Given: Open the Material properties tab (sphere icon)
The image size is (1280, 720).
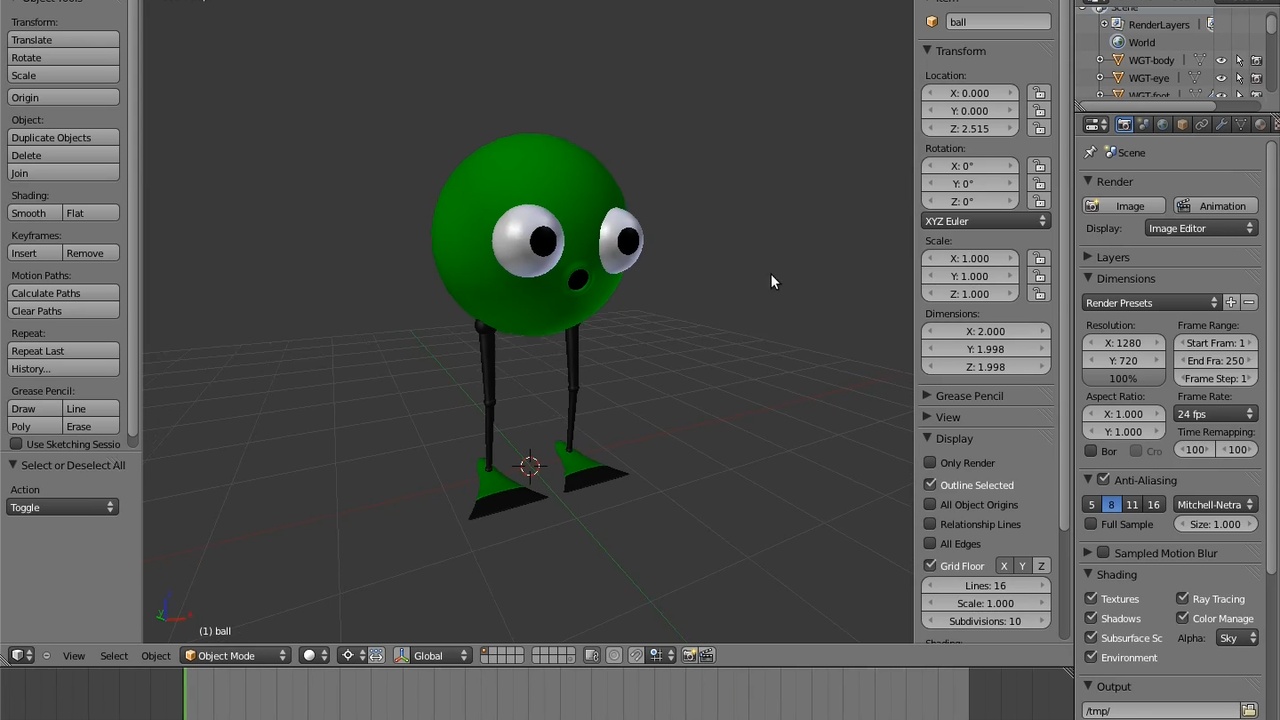Looking at the screenshot, I should click(1260, 125).
